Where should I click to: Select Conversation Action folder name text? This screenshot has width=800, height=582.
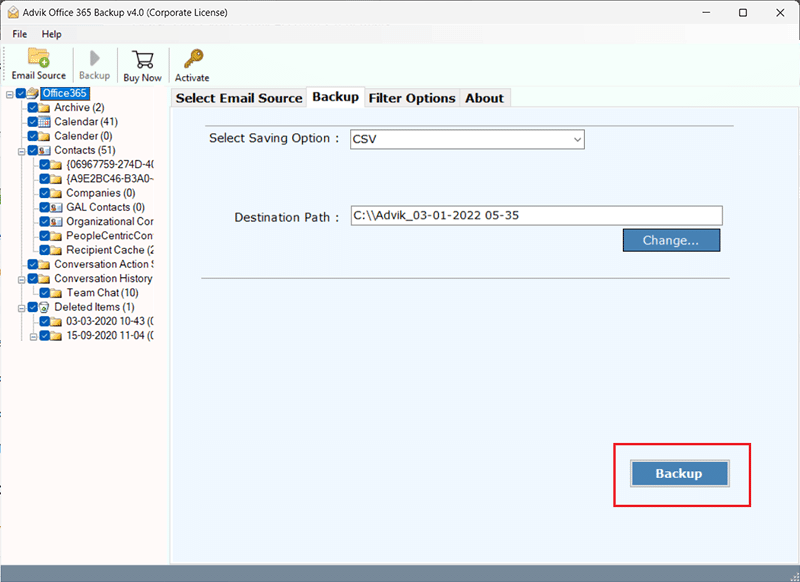pyautogui.click(x=104, y=264)
